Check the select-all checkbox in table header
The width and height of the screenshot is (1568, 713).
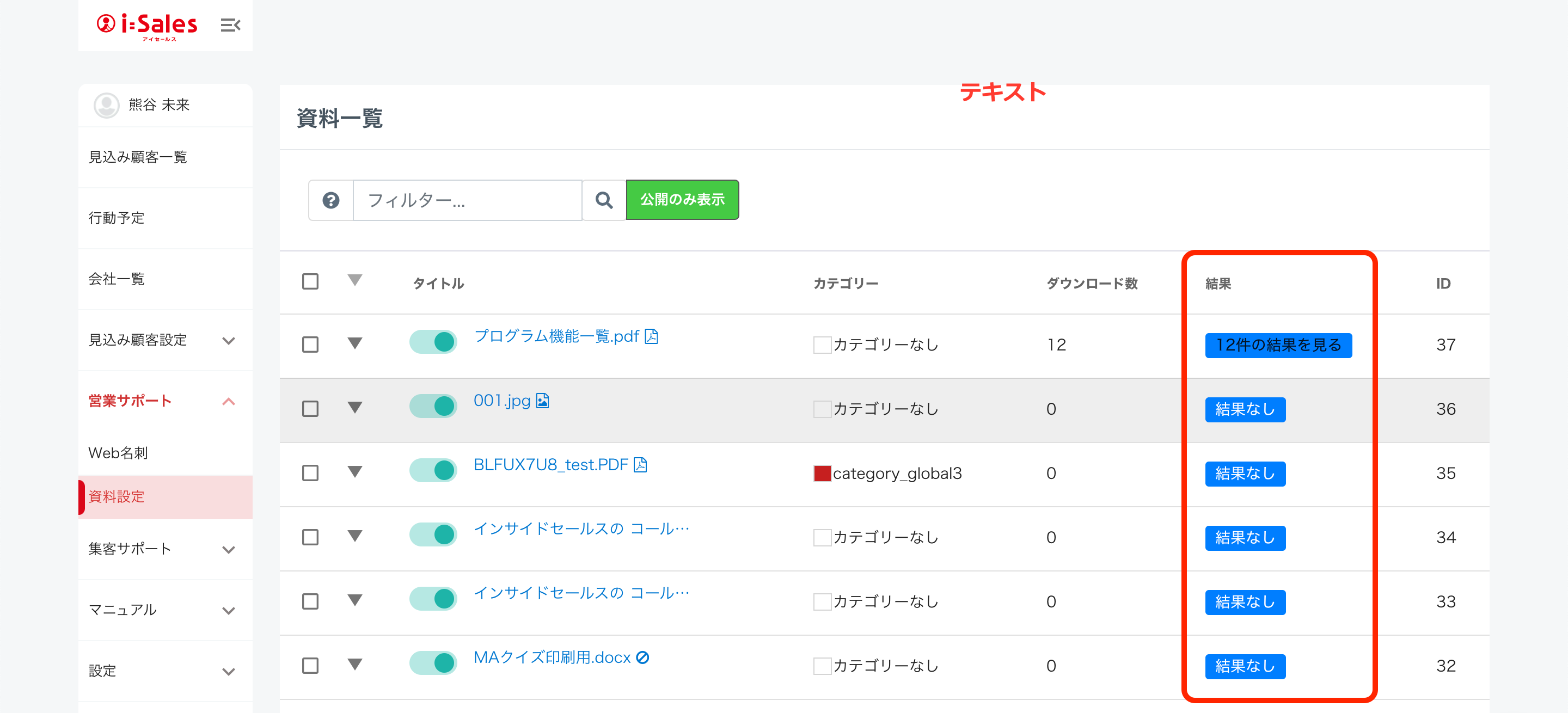point(310,282)
